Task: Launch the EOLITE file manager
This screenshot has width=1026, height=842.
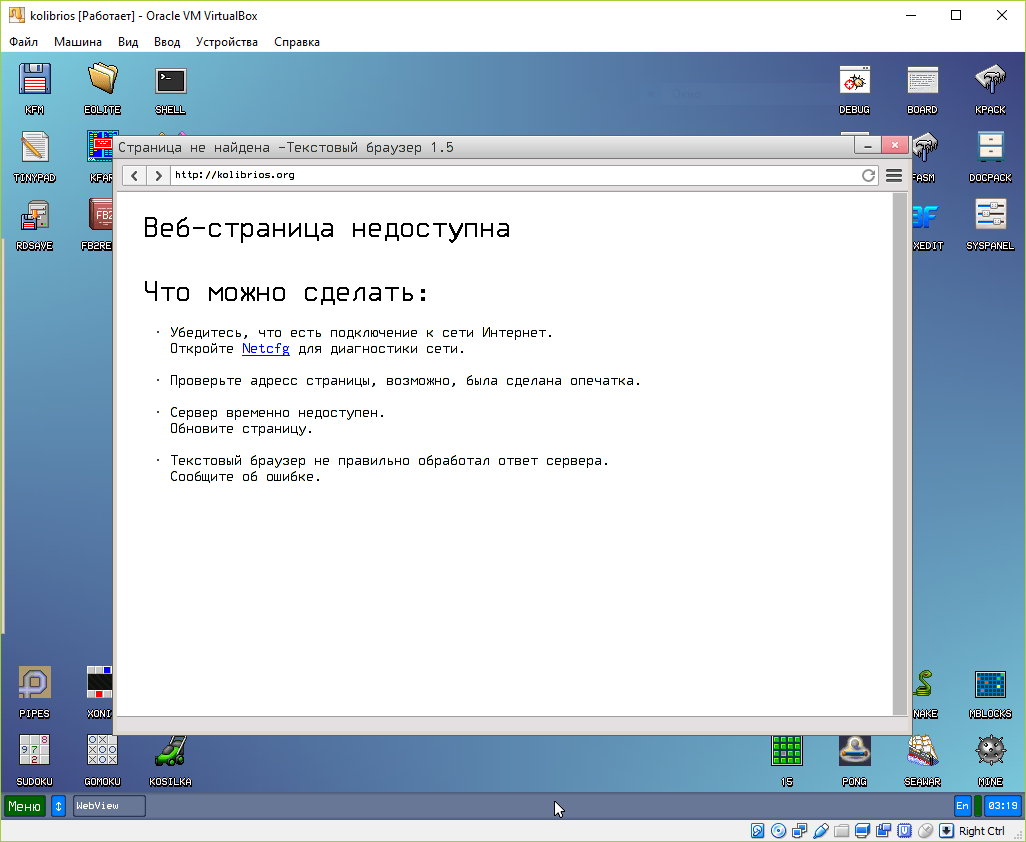Action: pyautogui.click(x=102, y=82)
